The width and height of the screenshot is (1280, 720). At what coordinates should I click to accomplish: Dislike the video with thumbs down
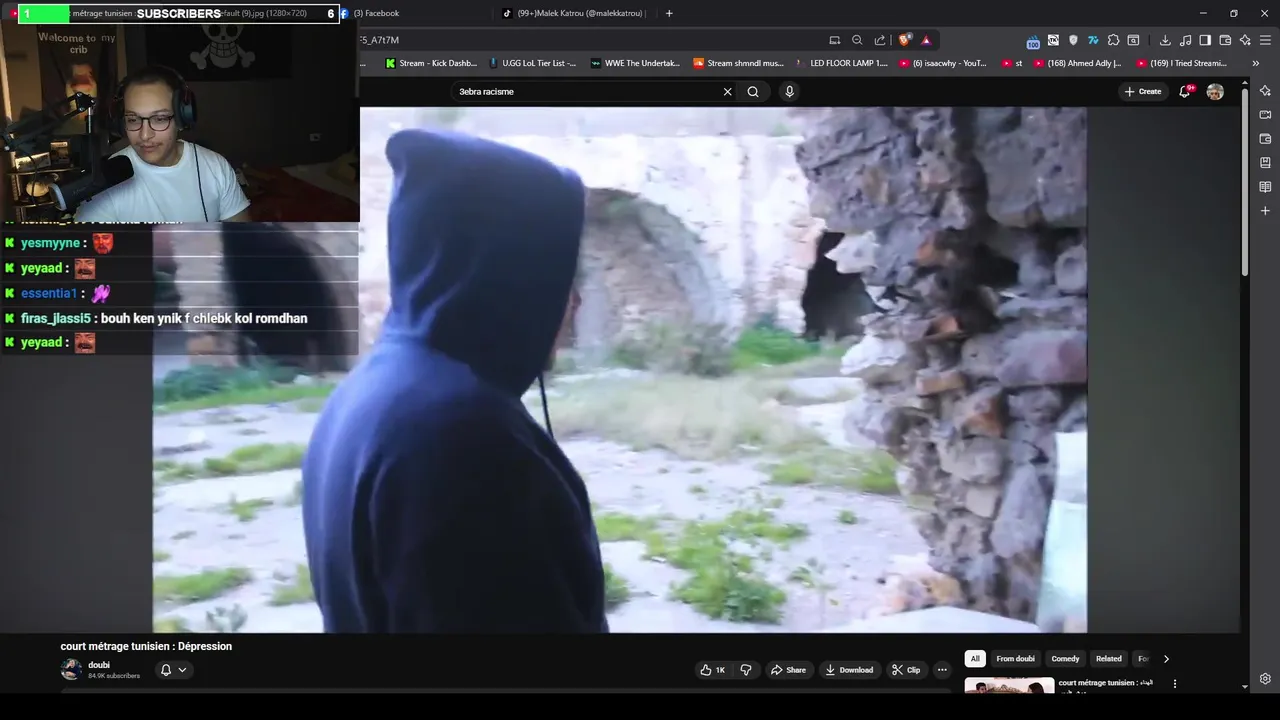[x=746, y=670]
